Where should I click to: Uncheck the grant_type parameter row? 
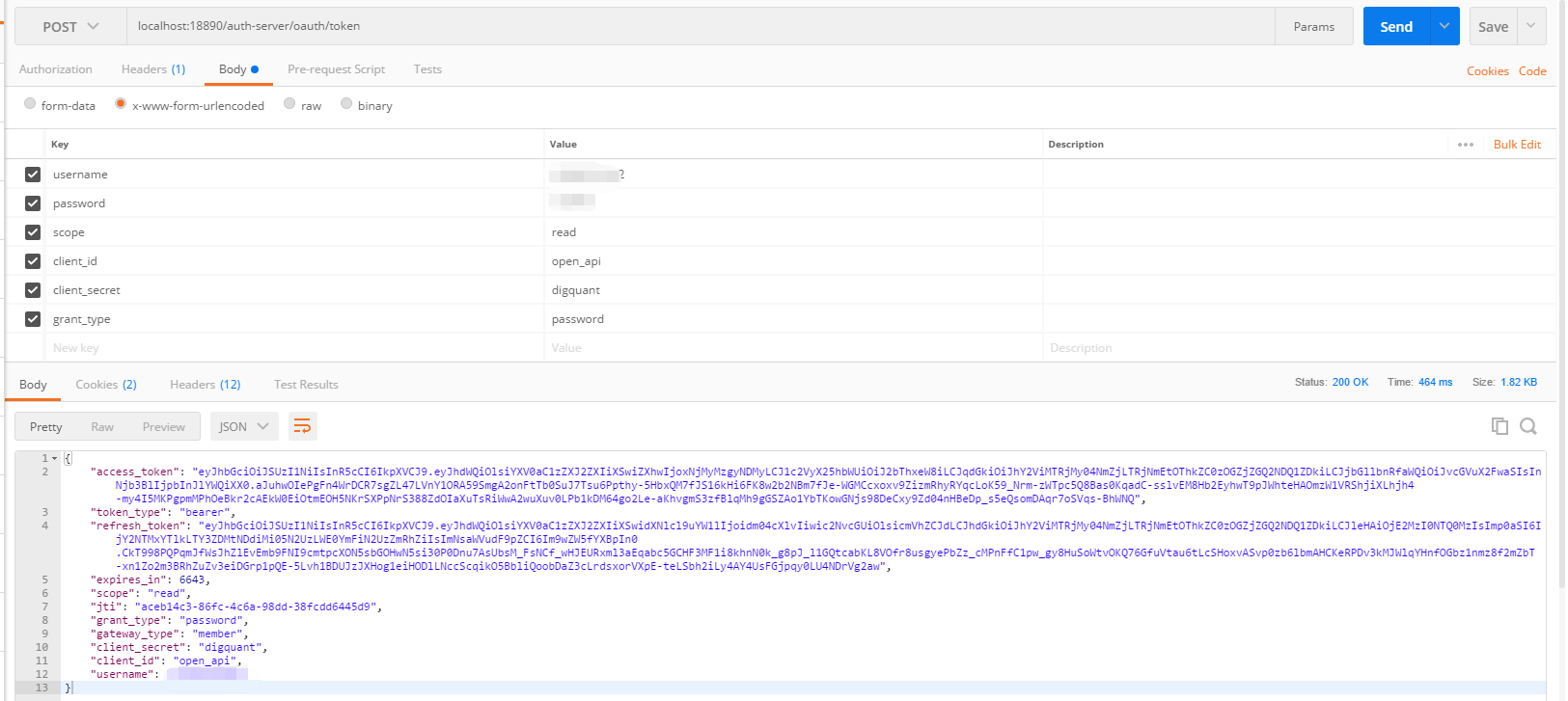[33, 319]
